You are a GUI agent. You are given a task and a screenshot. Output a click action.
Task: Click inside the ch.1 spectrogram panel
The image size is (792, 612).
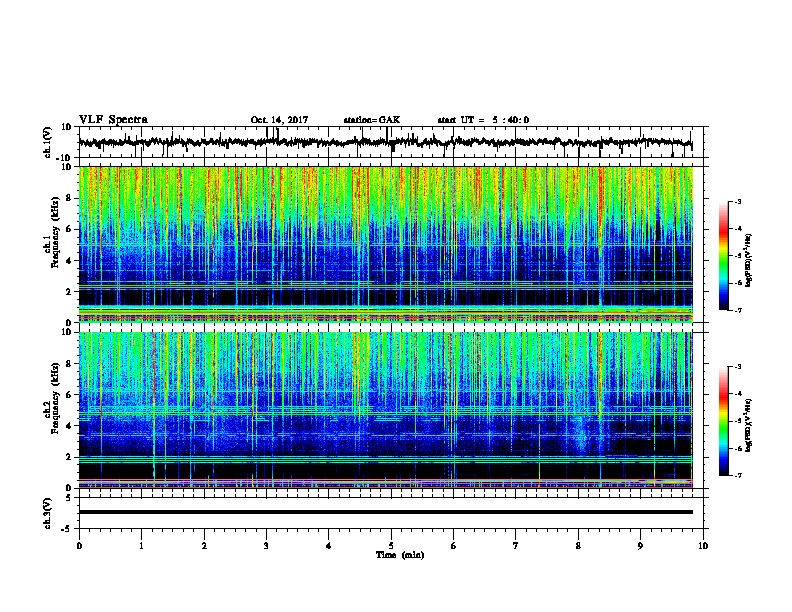point(386,244)
